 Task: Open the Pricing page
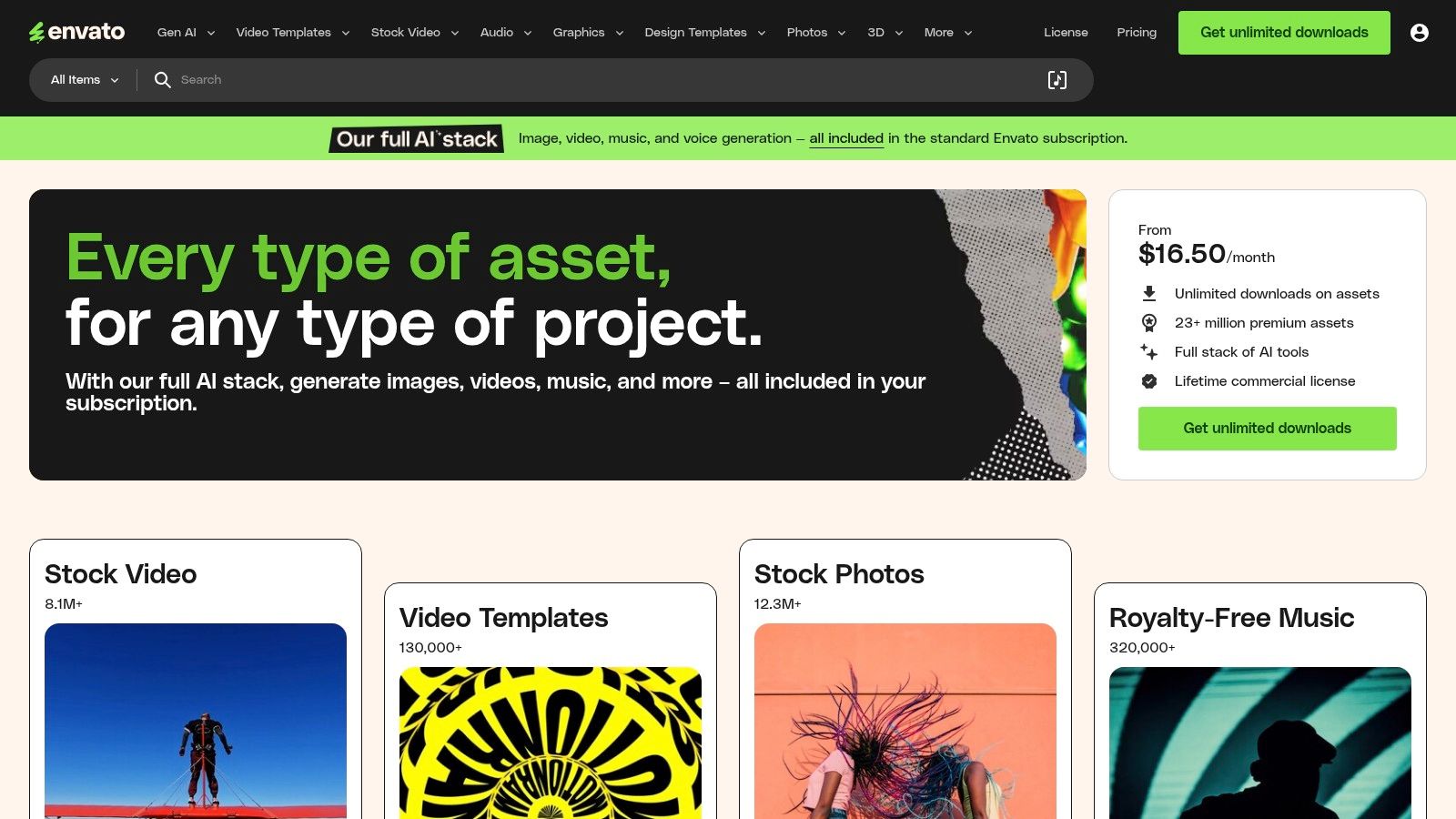1137,32
